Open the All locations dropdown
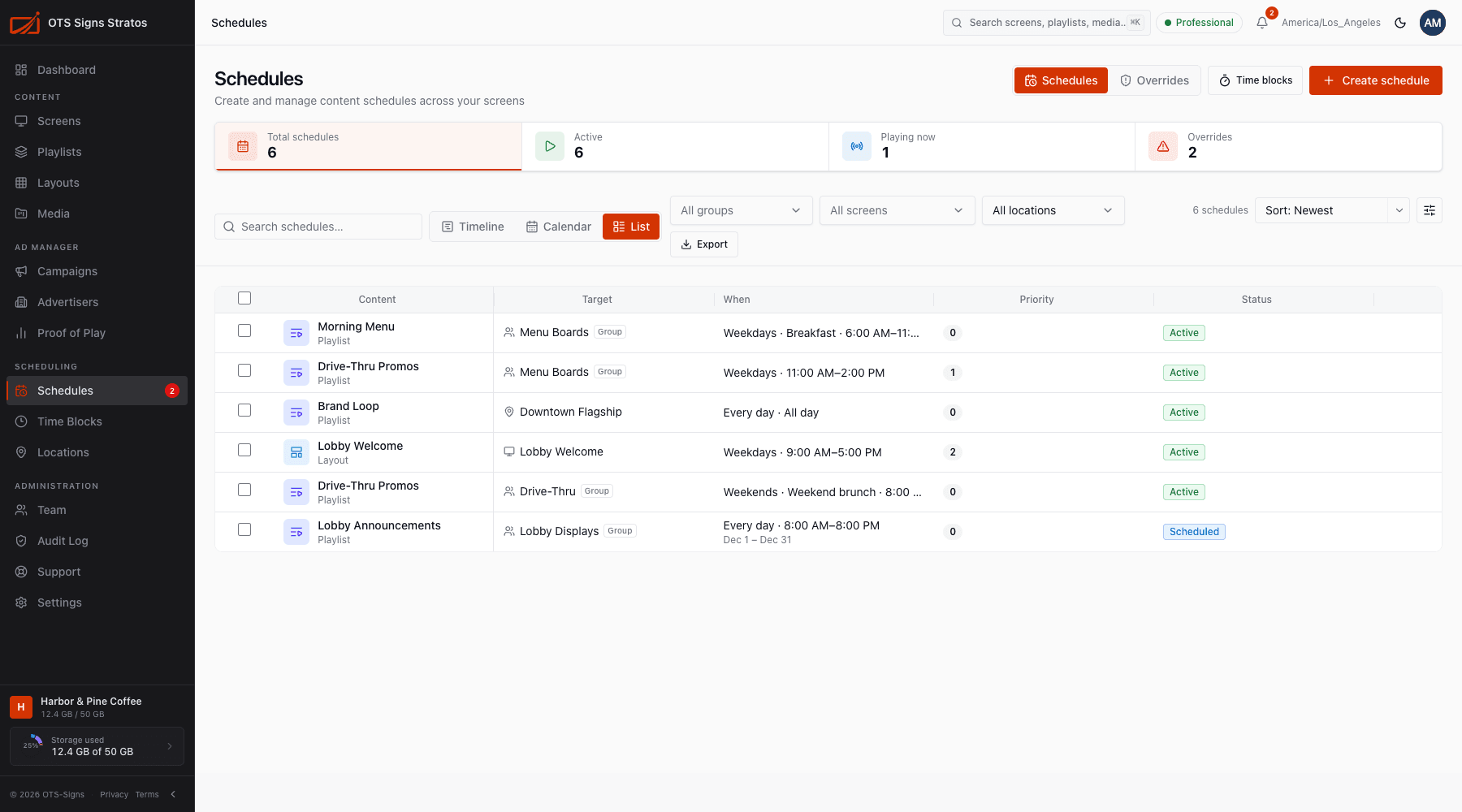This screenshot has width=1462, height=812. (1053, 210)
